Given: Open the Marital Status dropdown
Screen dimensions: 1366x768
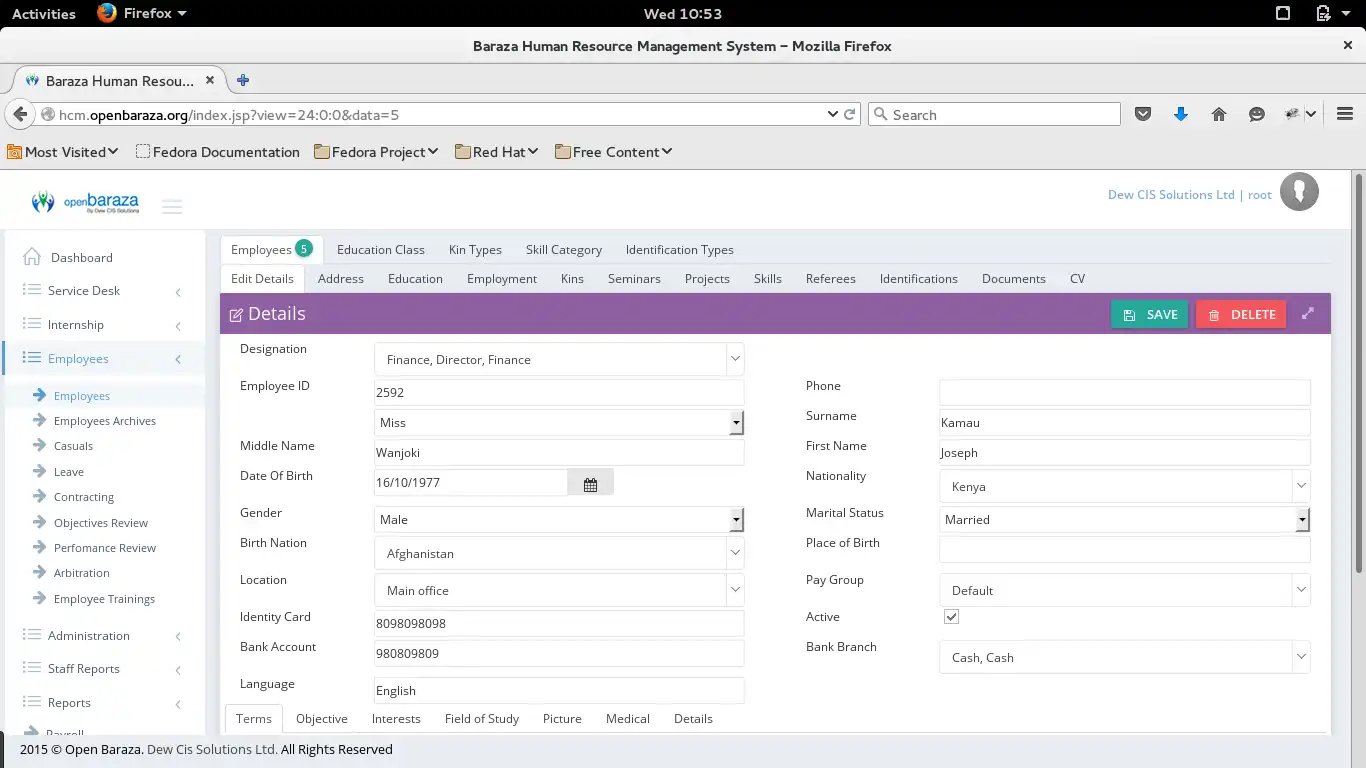Looking at the screenshot, I should [x=1302, y=519].
